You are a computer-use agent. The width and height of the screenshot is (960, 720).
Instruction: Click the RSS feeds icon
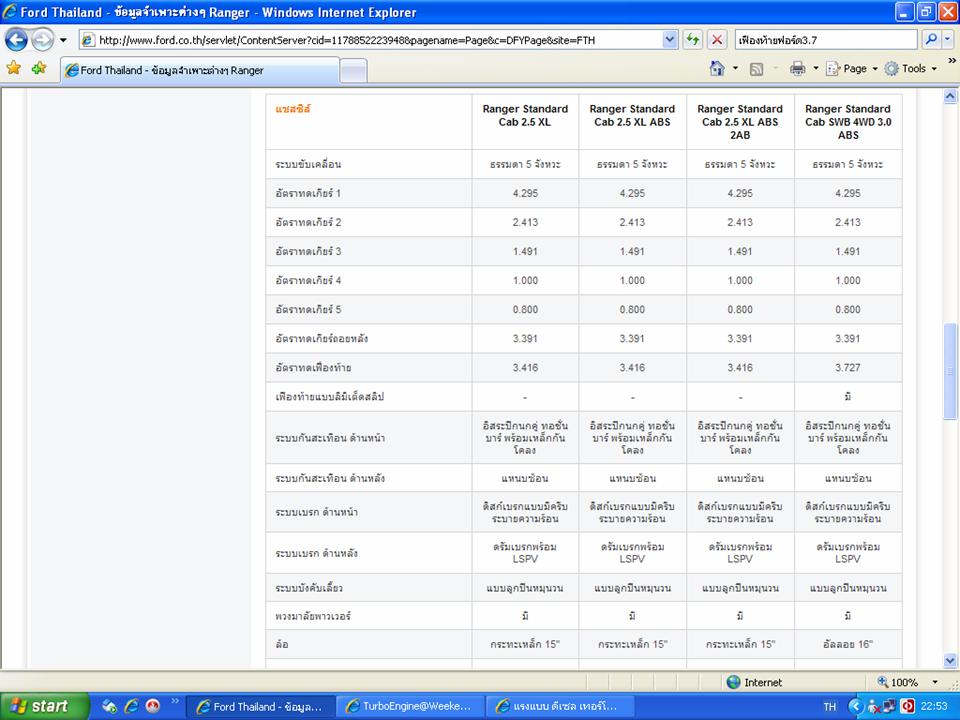(x=757, y=69)
